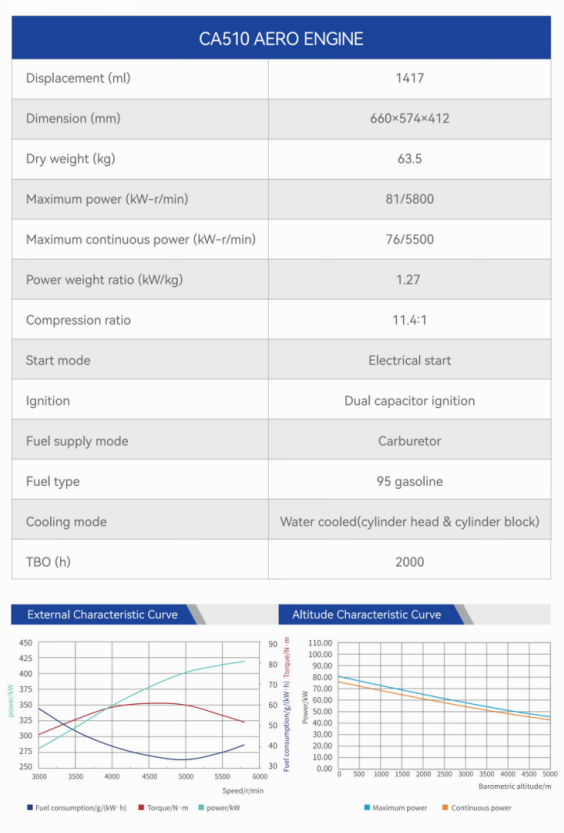This screenshot has width=564, height=833.
Task: Click the Maximum power blue legend square
Action: click(x=366, y=808)
